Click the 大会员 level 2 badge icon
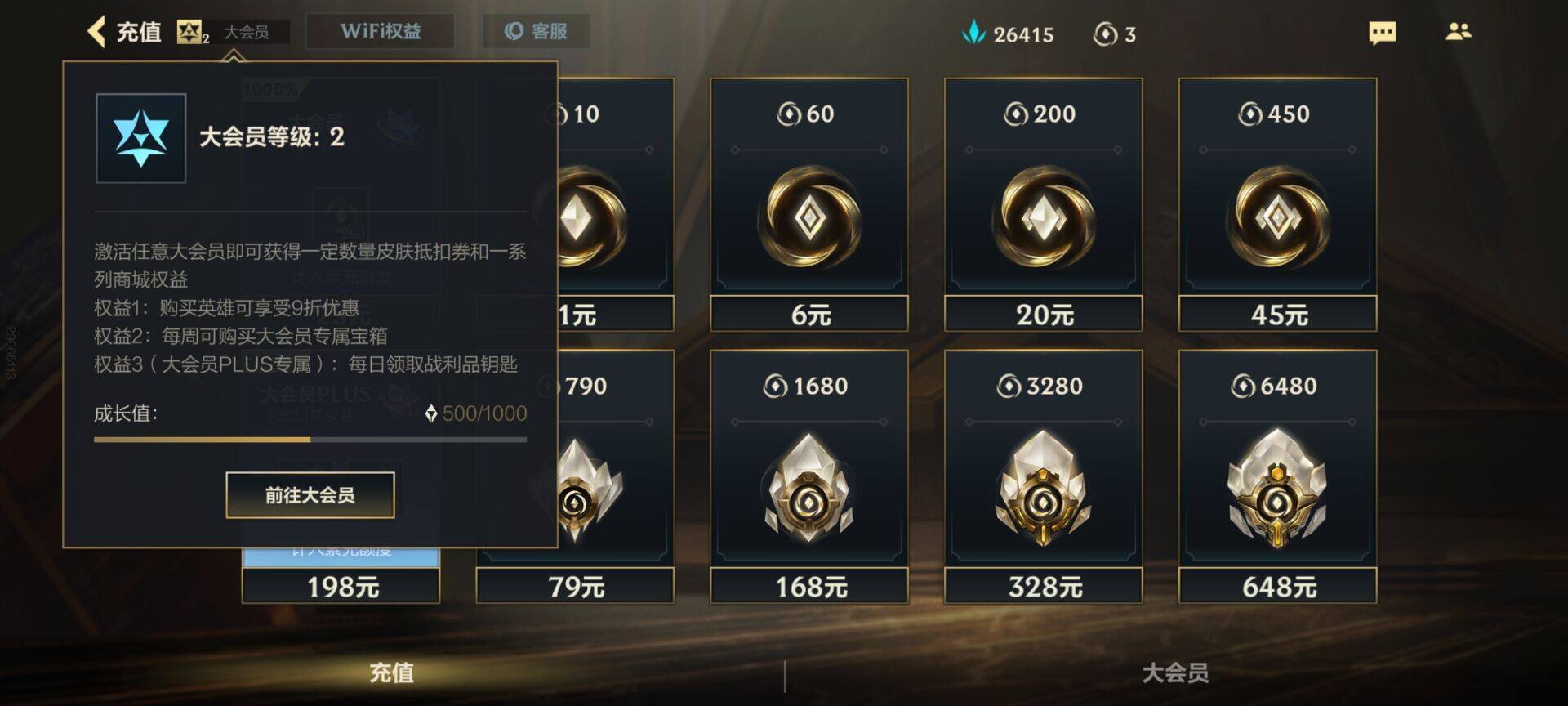This screenshot has width=1568, height=706. click(x=192, y=33)
